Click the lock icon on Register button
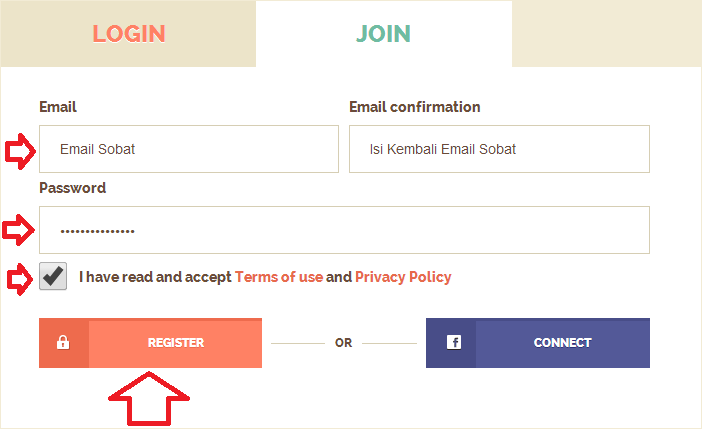Screen dimensions: 702x429 pos(63,343)
